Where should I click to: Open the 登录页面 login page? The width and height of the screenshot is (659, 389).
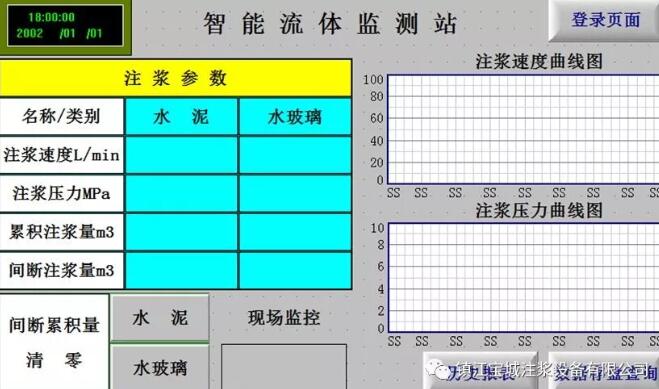[604, 20]
